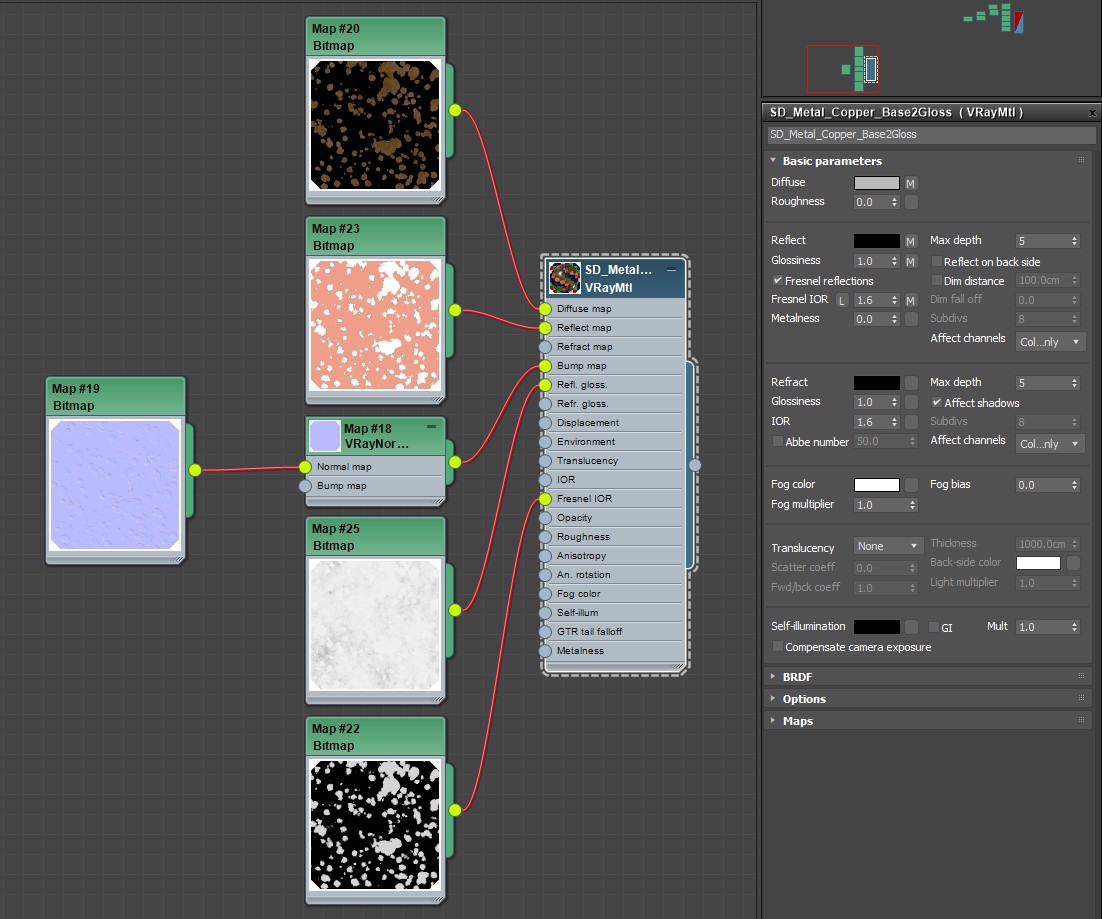The height and width of the screenshot is (919, 1102).
Task: Click the Refl. gloss. input socket
Action: [x=545, y=385]
